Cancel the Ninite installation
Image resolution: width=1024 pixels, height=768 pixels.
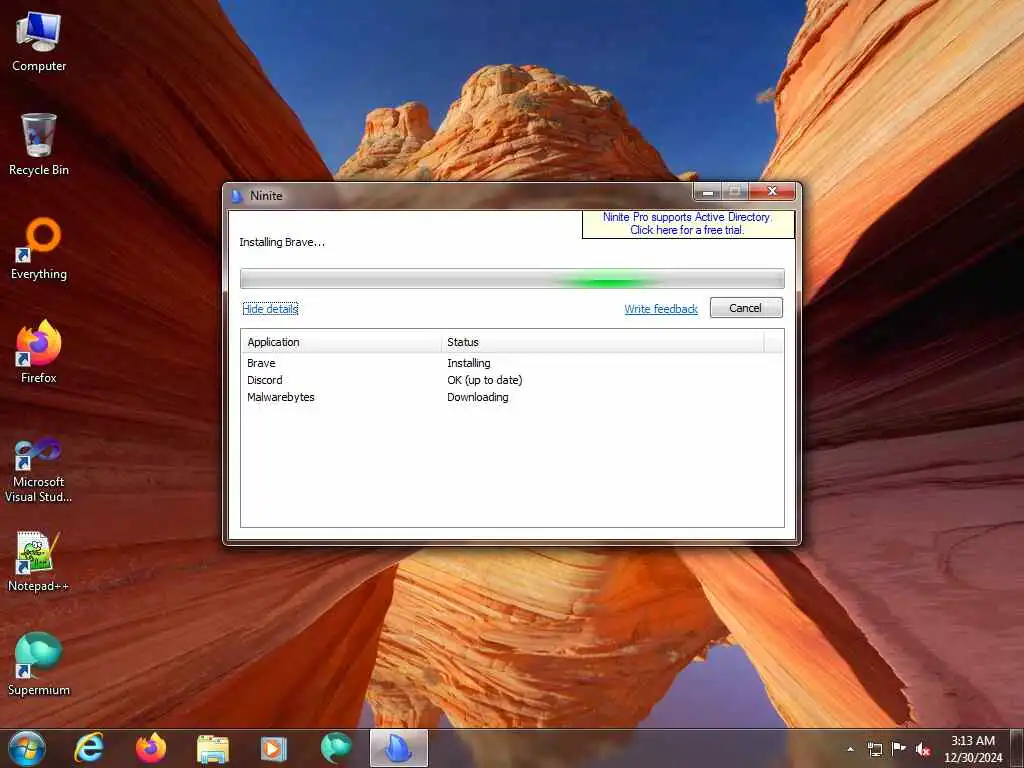[x=746, y=308]
